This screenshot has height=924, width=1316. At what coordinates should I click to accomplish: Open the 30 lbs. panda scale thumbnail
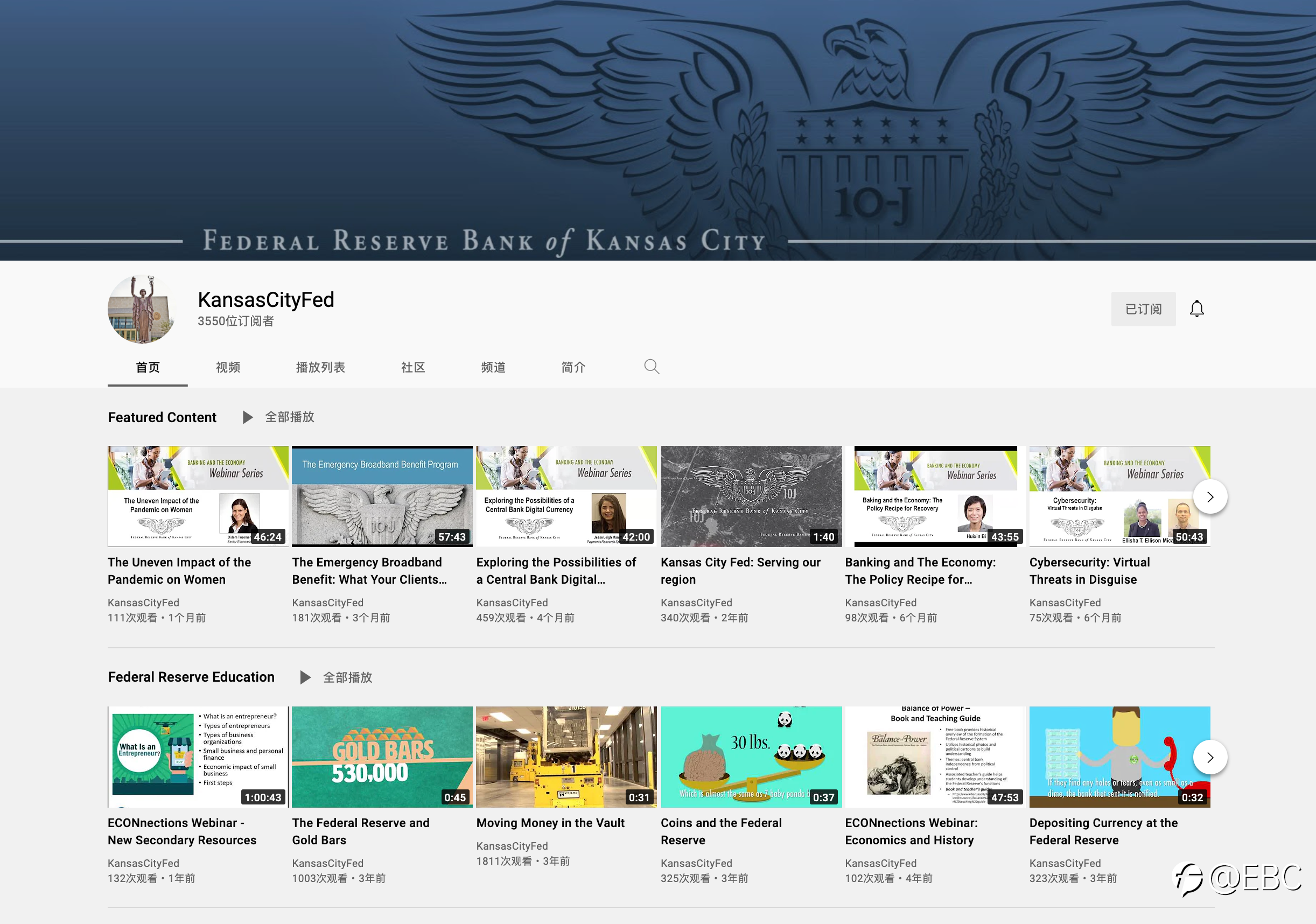point(751,757)
